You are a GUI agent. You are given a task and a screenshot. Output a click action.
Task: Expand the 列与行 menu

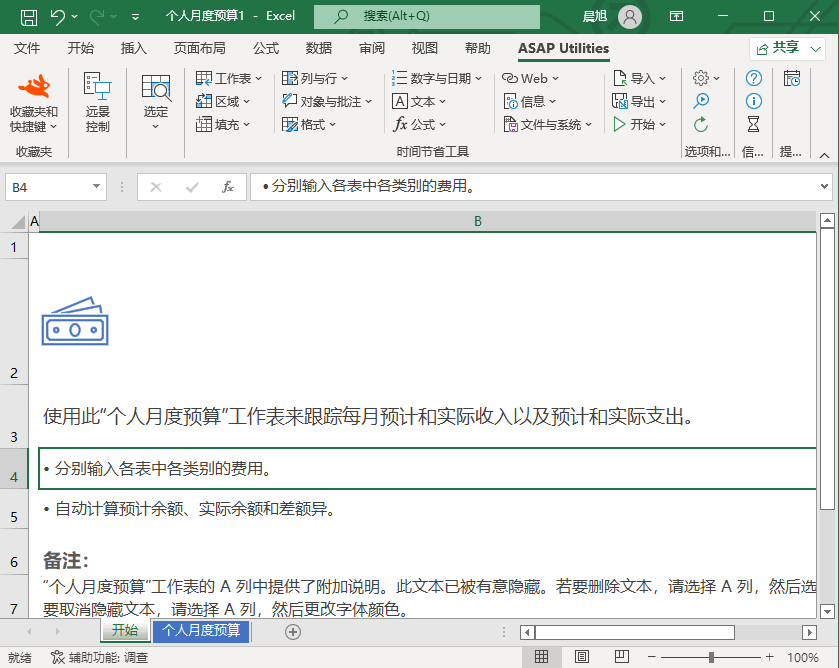tap(315, 79)
